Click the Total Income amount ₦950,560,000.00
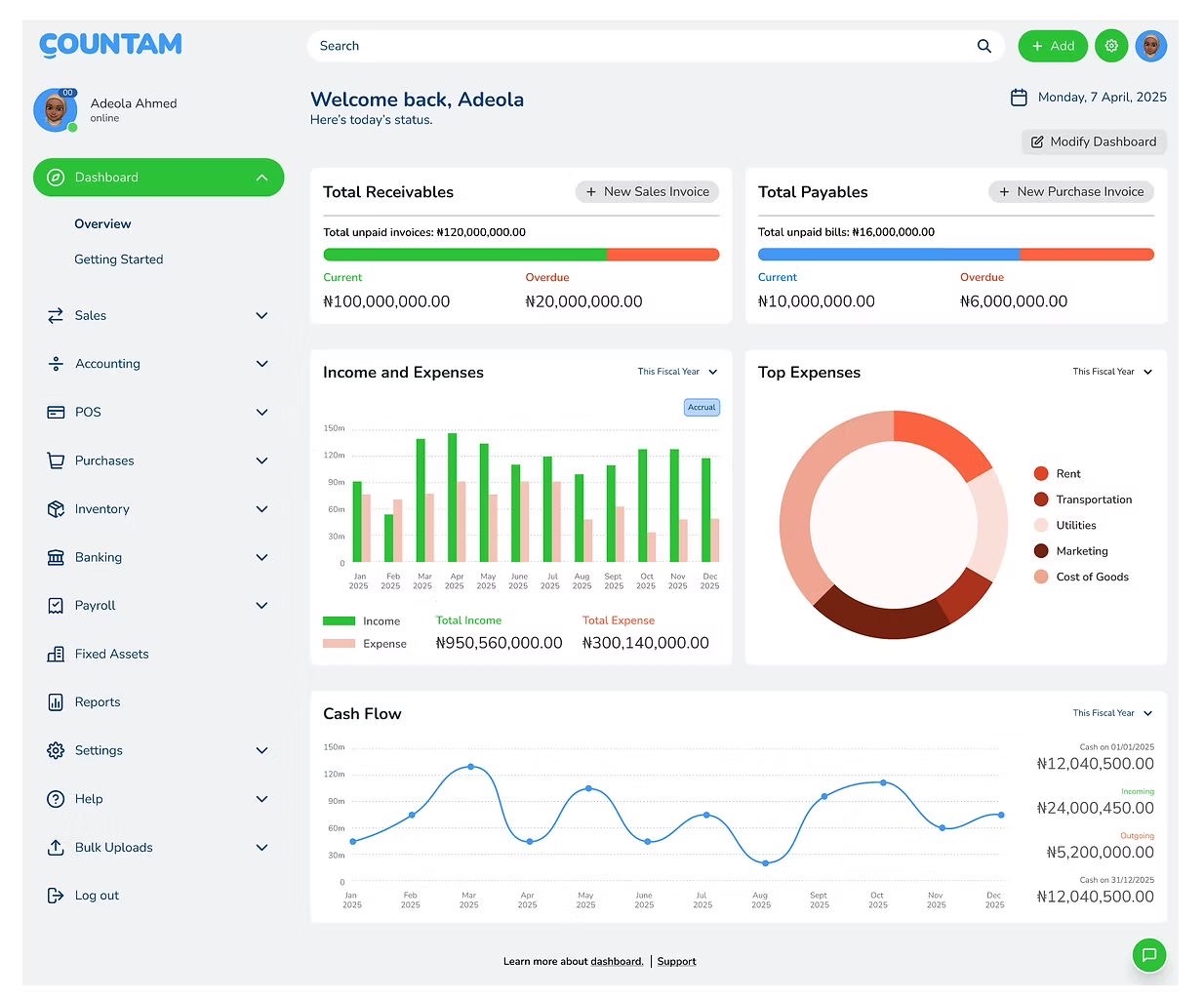 (499, 643)
